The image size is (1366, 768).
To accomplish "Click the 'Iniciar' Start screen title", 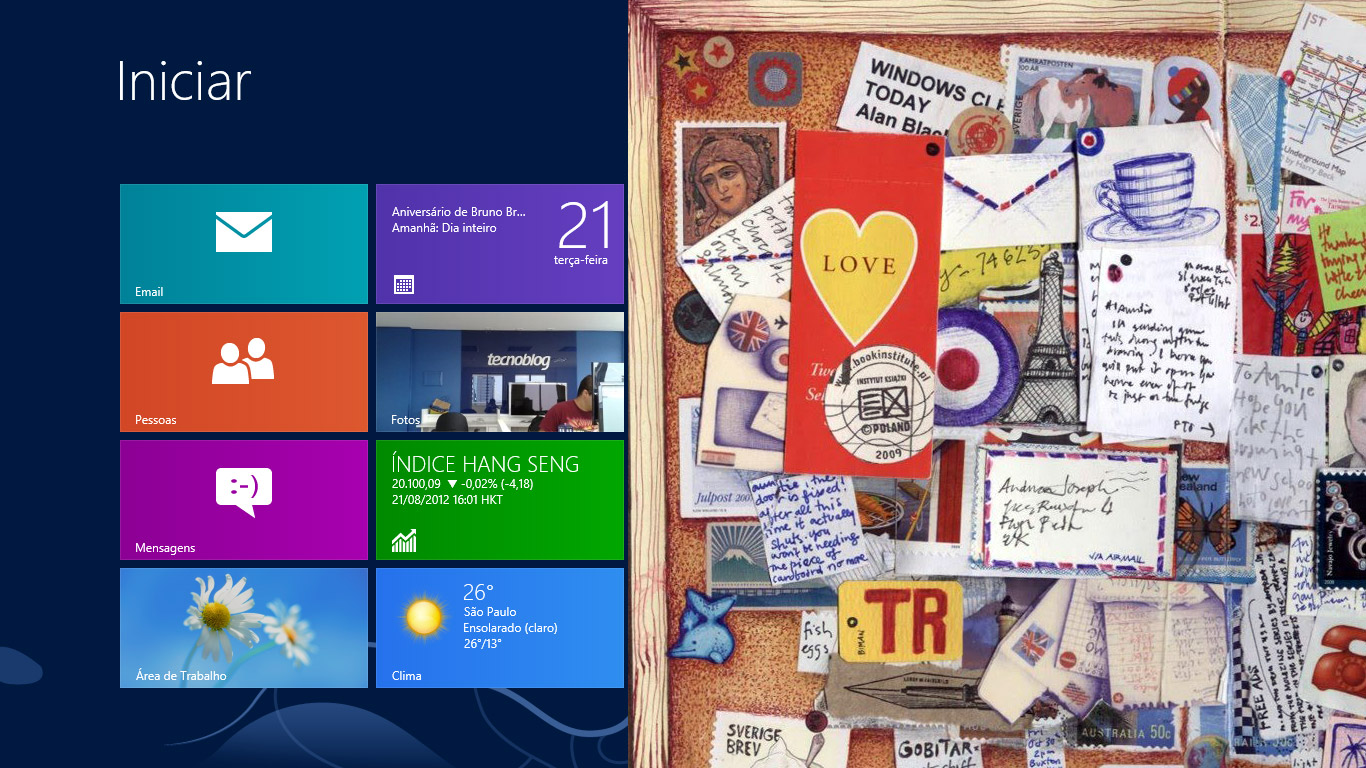I will tap(184, 81).
